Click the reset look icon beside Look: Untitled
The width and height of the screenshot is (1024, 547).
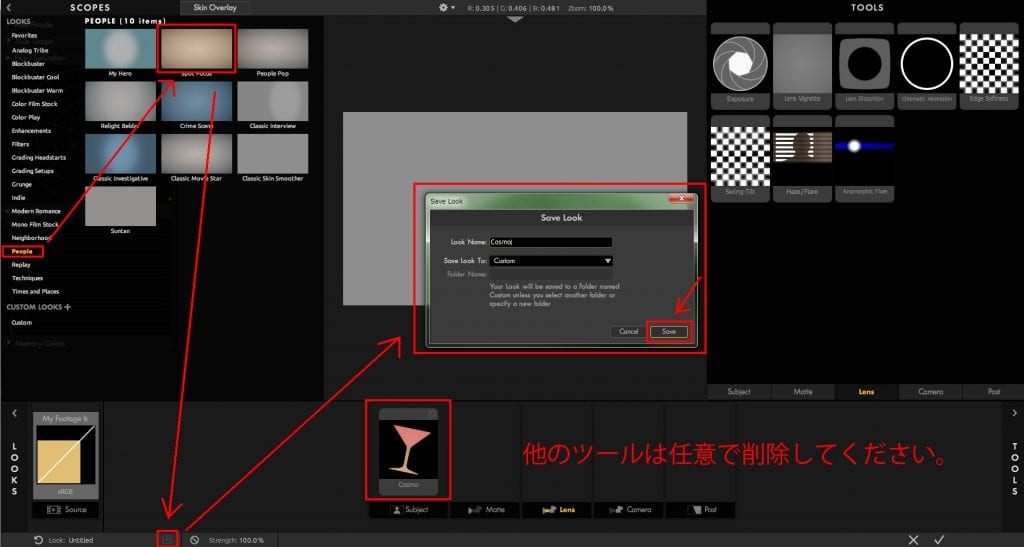click(x=37, y=539)
